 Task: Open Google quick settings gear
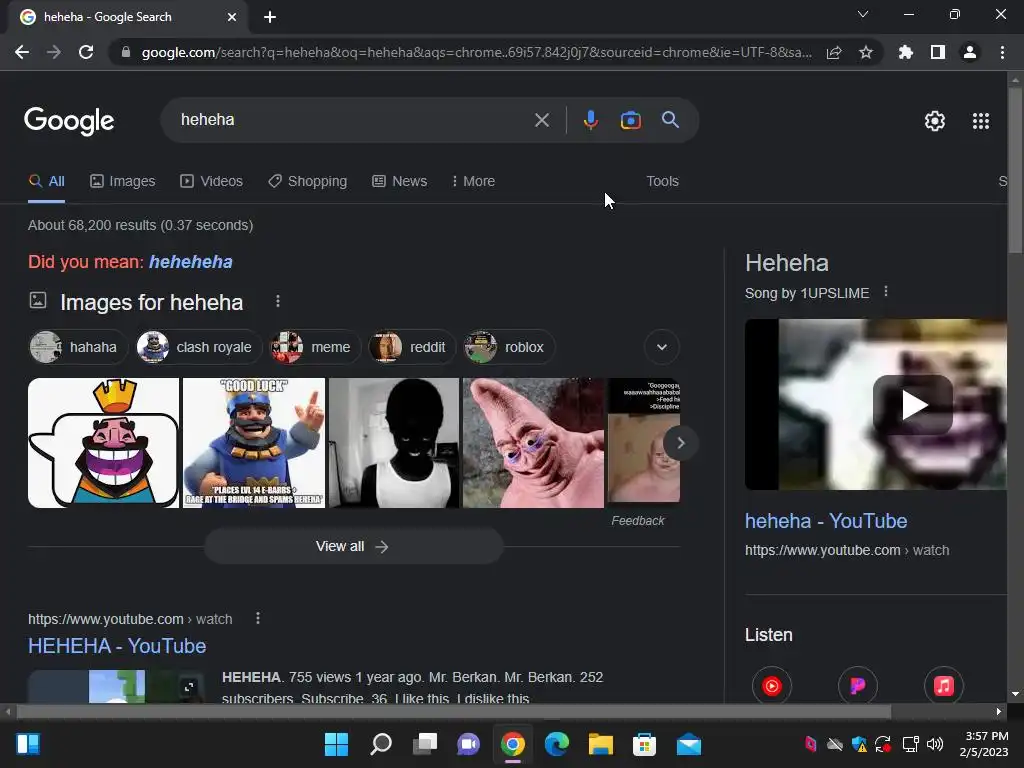(x=935, y=121)
